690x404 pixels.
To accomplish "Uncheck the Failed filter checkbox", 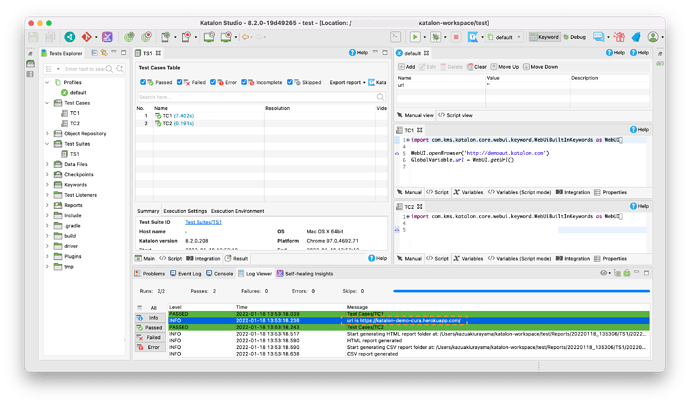I will pos(180,82).
